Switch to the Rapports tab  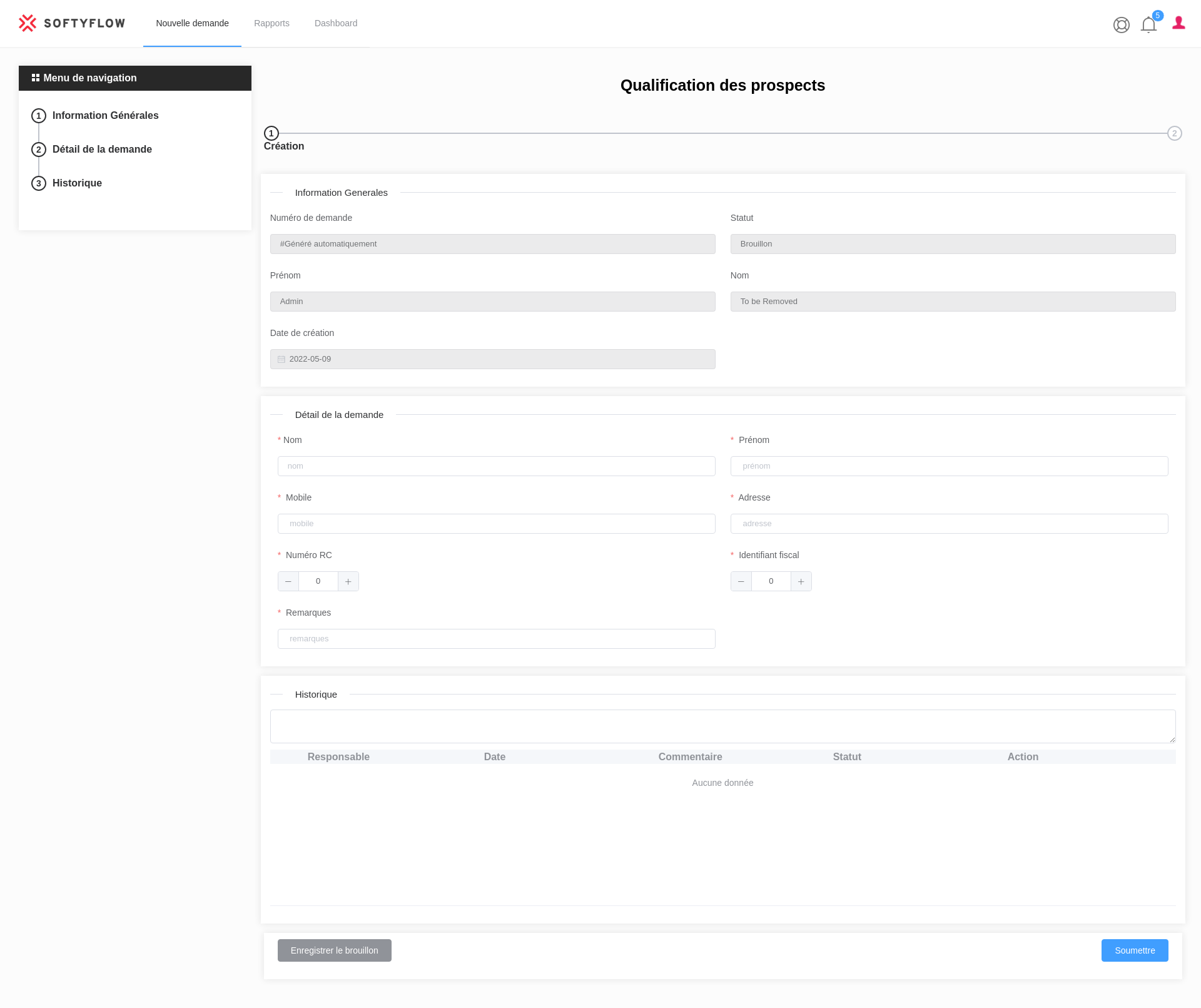pos(271,23)
